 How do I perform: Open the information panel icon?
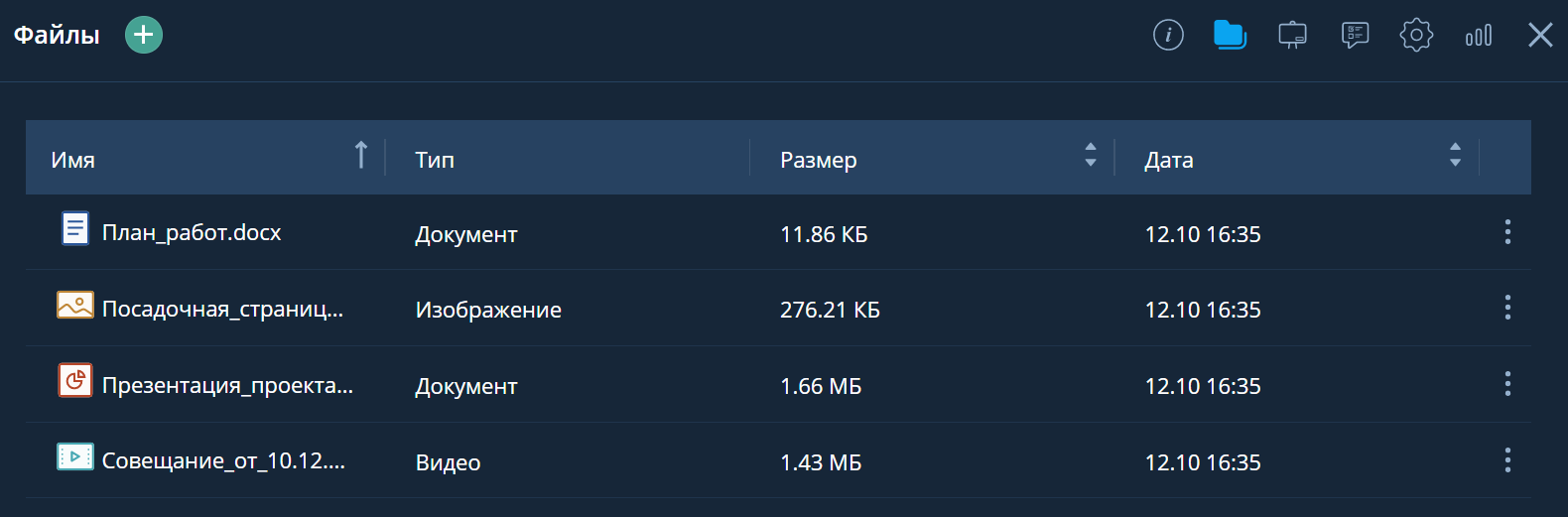(x=1168, y=36)
